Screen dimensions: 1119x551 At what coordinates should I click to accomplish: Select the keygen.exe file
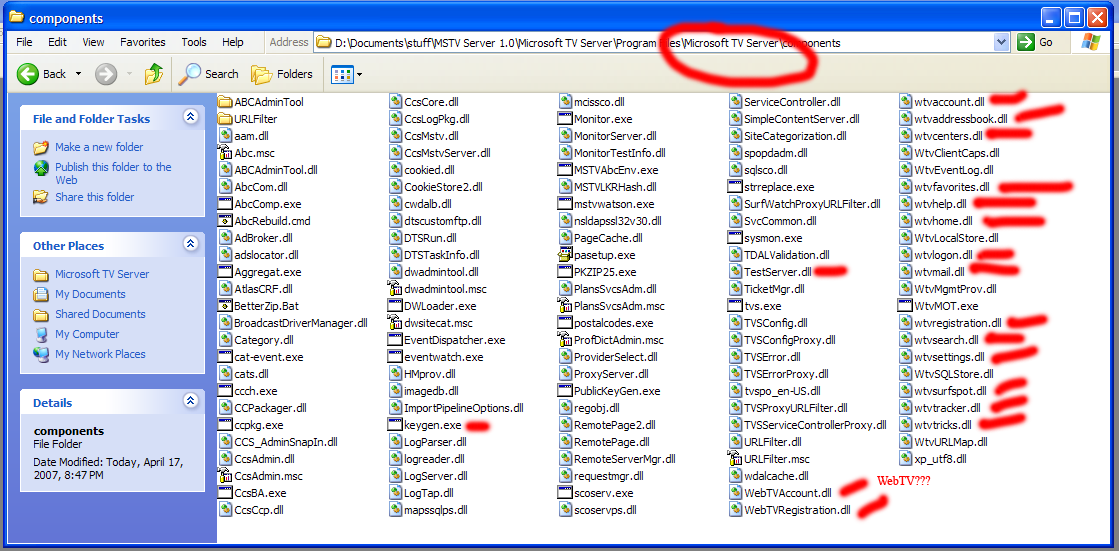click(x=432, y=425)
